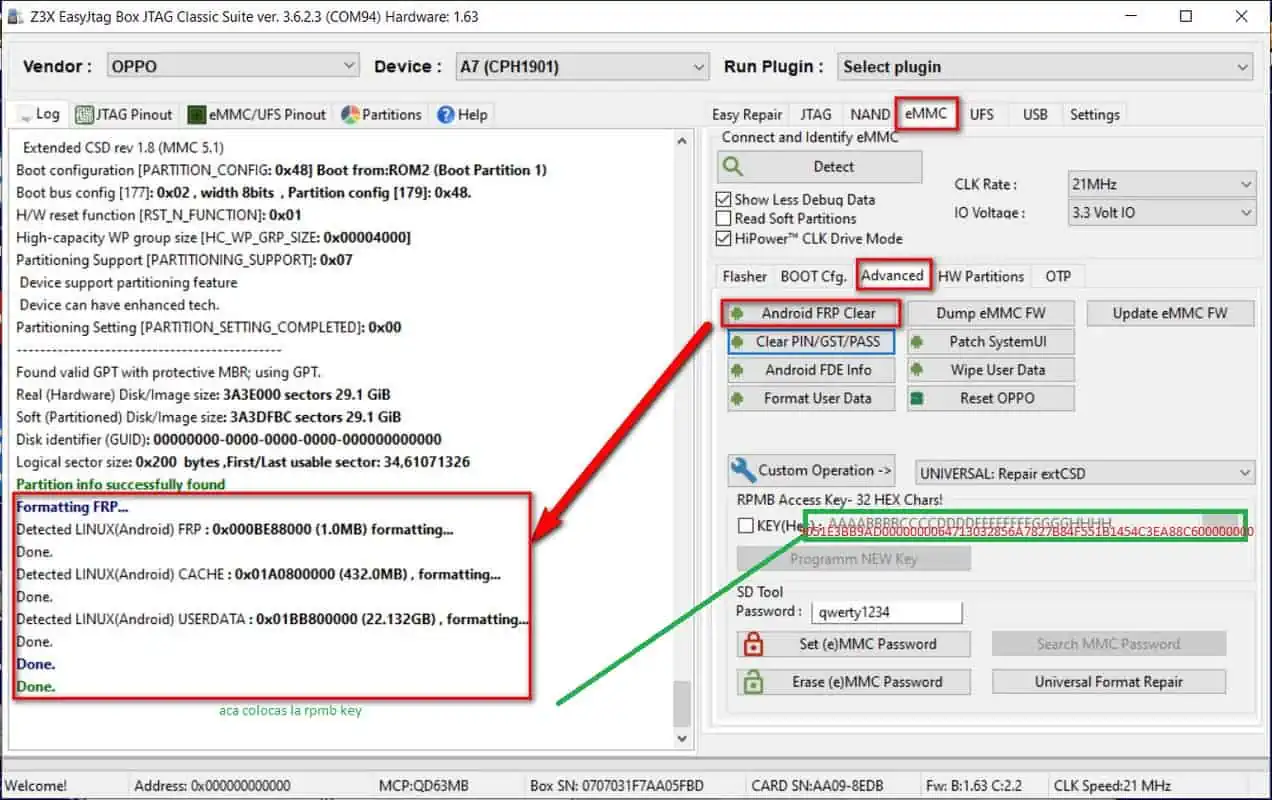Enable Read Soft Partitions checkbox
The height and width of the screenshot is (800, 1272).
pyautogui.click(x=724, y=218)
